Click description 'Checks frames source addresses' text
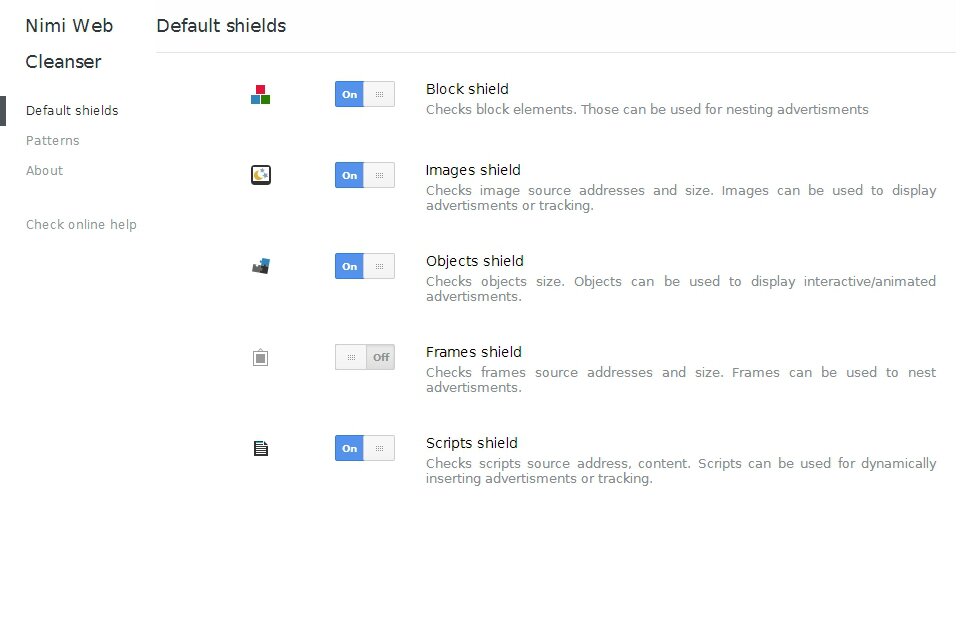This screenshot has width=970, height=620. pos(680,380)
